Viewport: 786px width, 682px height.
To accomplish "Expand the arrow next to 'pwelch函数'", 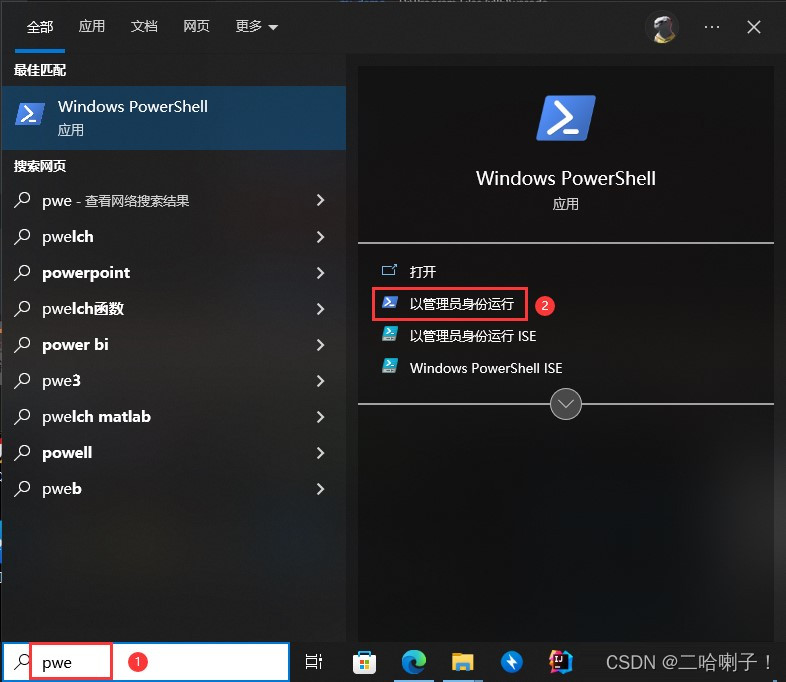I will pyautogui.click(x=321, y=309).
